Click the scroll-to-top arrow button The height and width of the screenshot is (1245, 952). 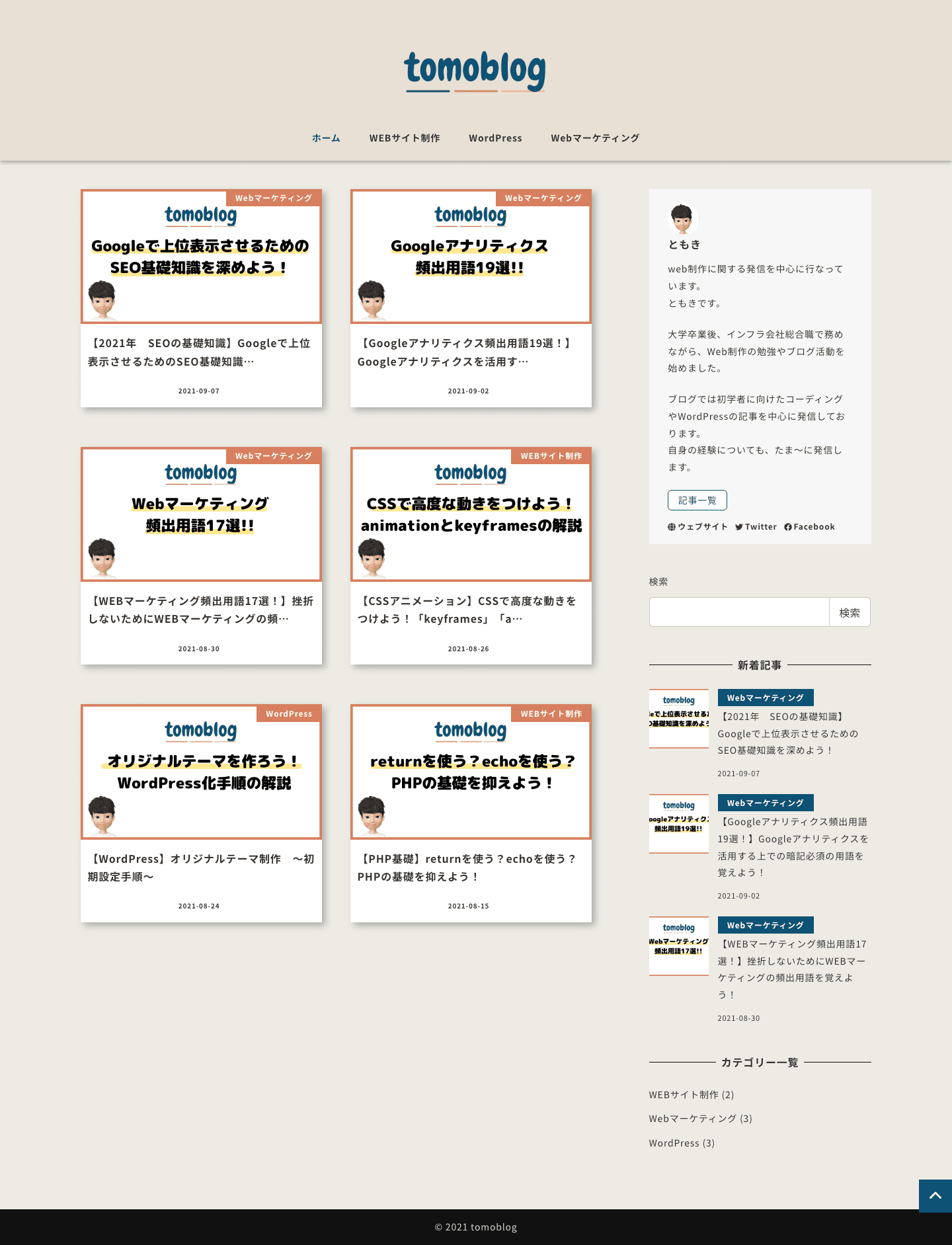tap(935, 1195)
